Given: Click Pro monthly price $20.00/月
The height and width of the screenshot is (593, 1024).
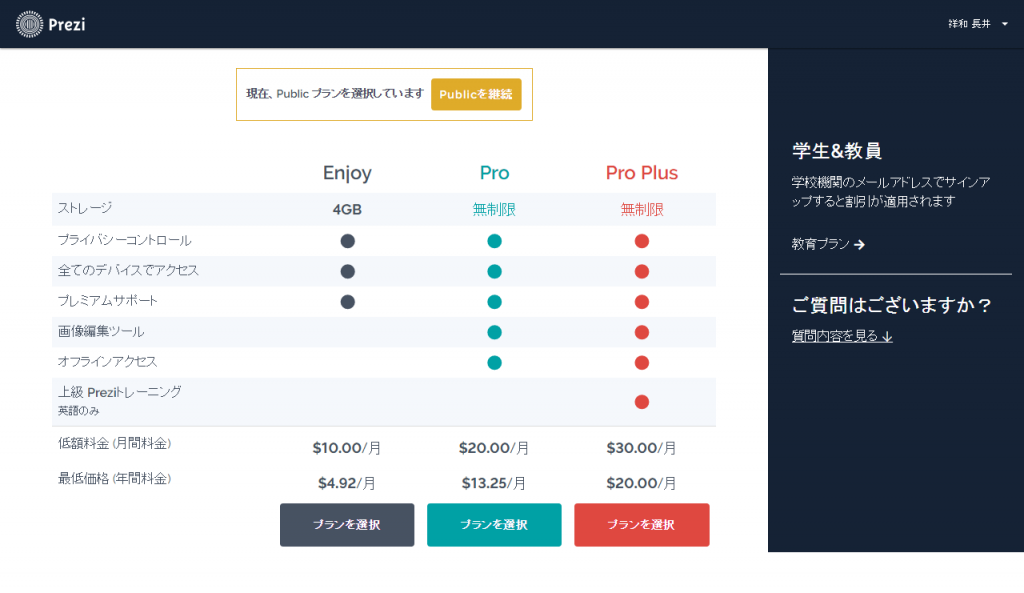Looking at the screenshot, I should pos(494,448).
